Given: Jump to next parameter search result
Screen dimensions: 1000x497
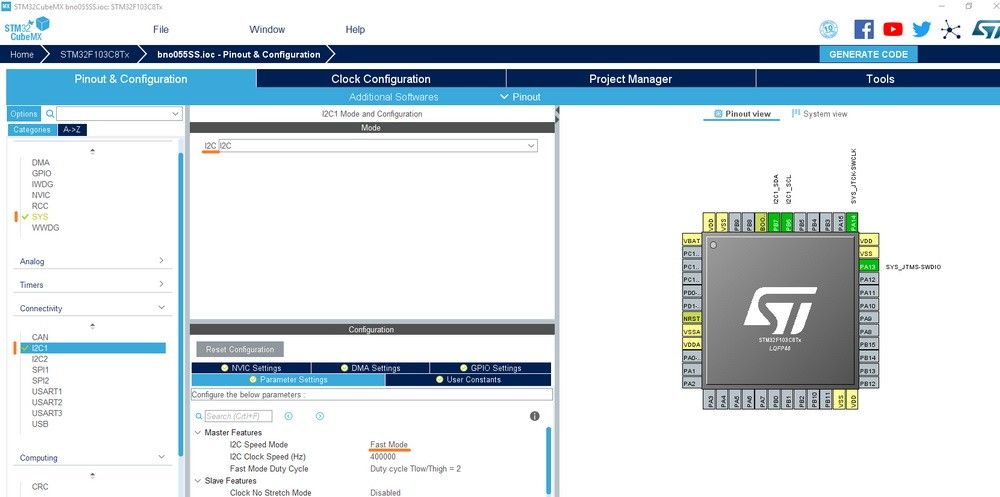Looking at the screenshot, I should pos(320,416).
